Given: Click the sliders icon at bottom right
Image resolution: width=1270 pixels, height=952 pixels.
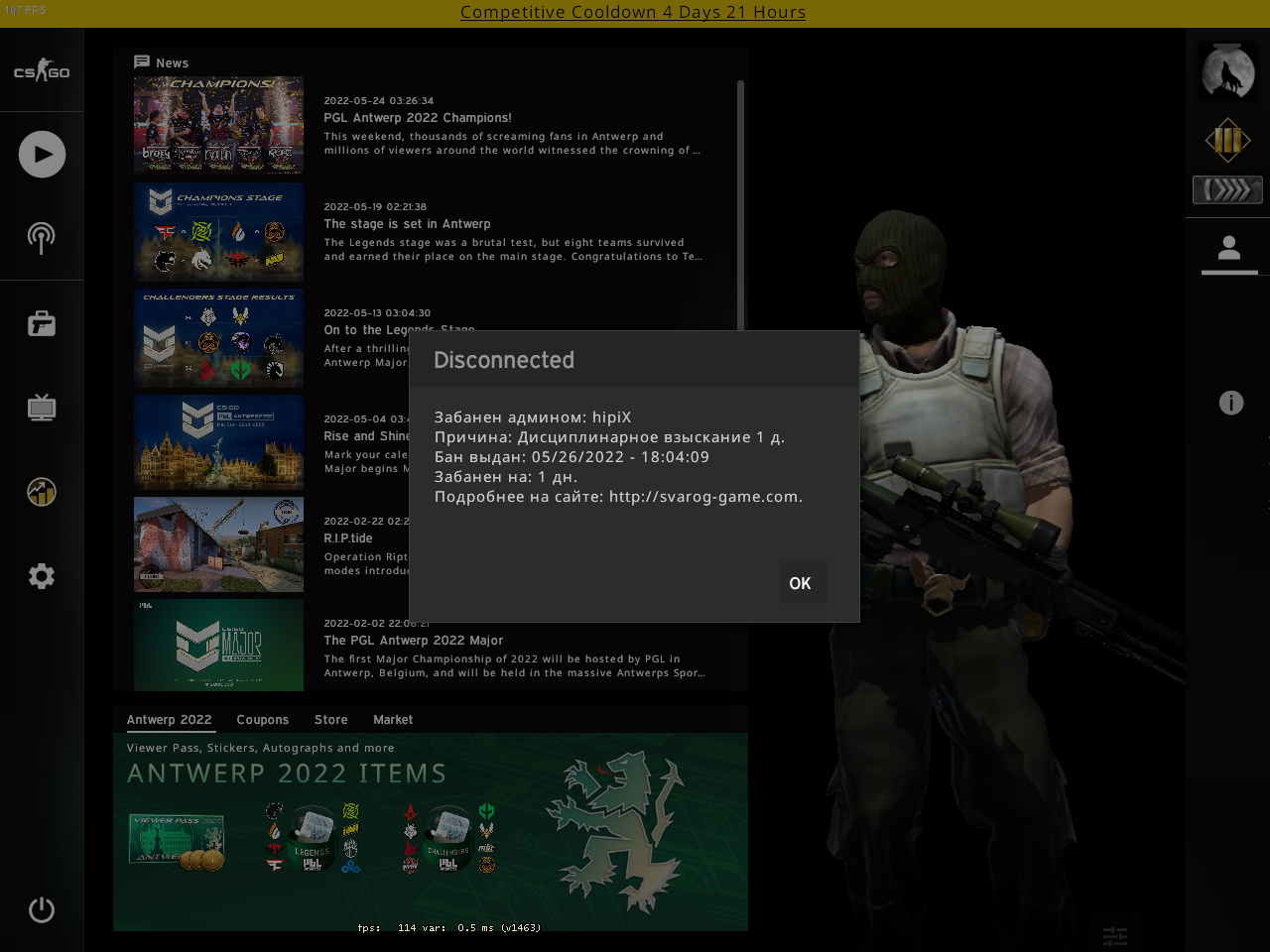Looking at the screenshot, I should (1115, 936).
